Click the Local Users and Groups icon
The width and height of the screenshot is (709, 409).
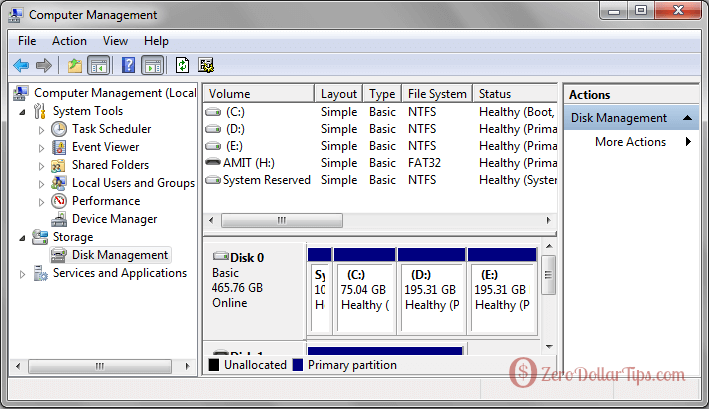[x=59, y=183]
